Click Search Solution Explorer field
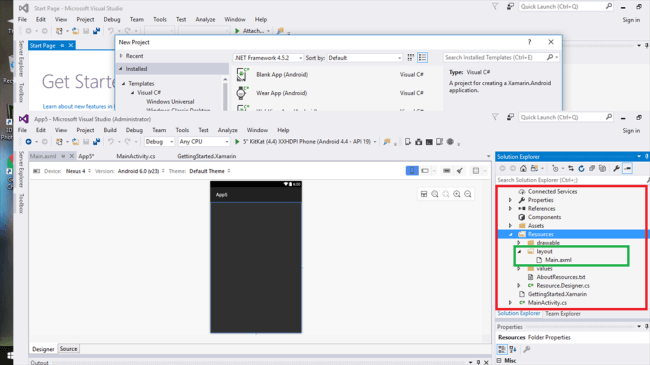The width and height of the screenshot is (650, 365). tap(571, 180)
